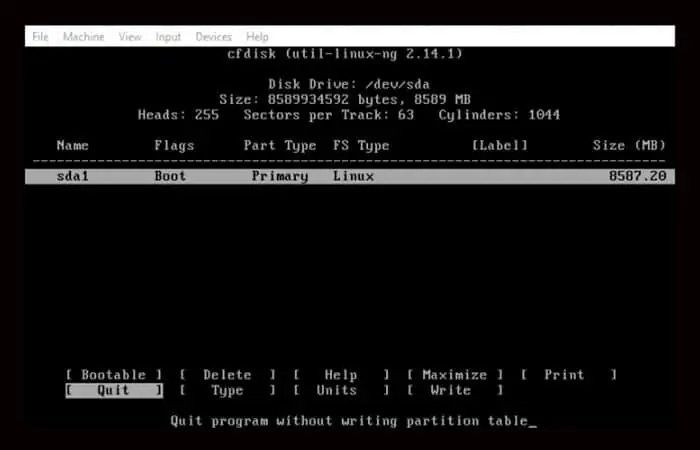Click the FS Type column header
This screenshot has width=700, height=450.
[361, 146]
